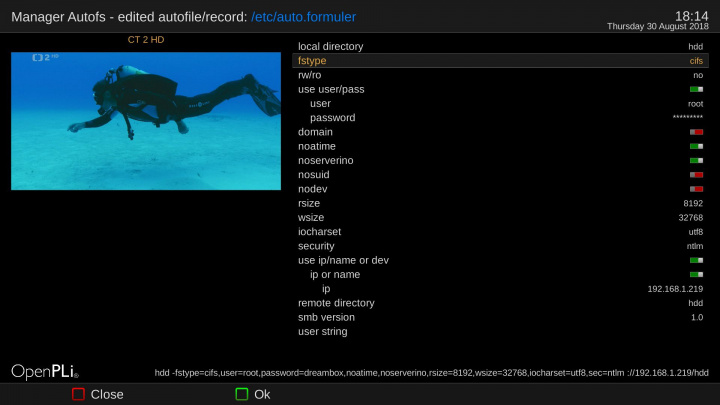720x405 pixels.
Task: Toggle the nodev switch
Action: 696,188
